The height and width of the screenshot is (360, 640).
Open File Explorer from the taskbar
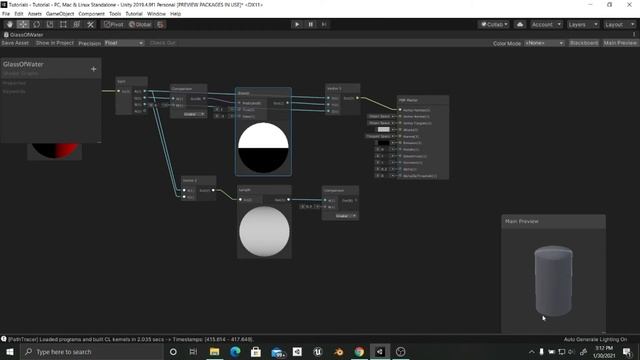click(x=214, y=352)
